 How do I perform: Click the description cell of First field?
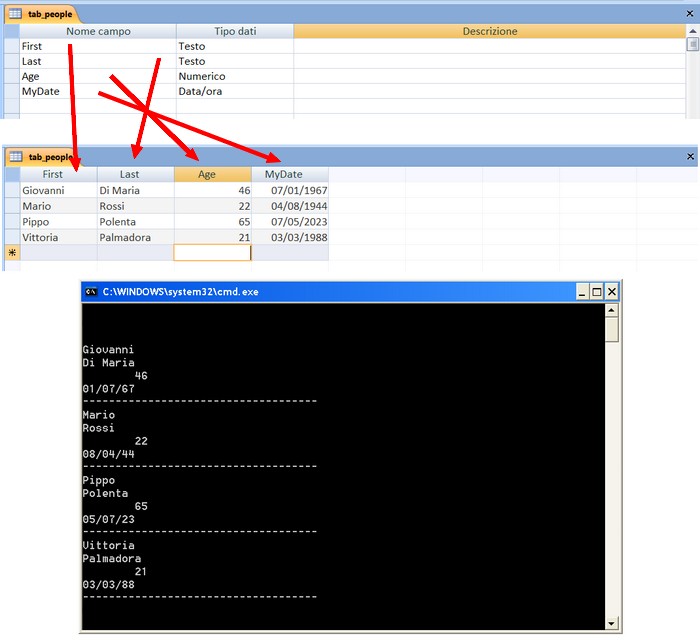pyautogui.click(x=490, y=46)
